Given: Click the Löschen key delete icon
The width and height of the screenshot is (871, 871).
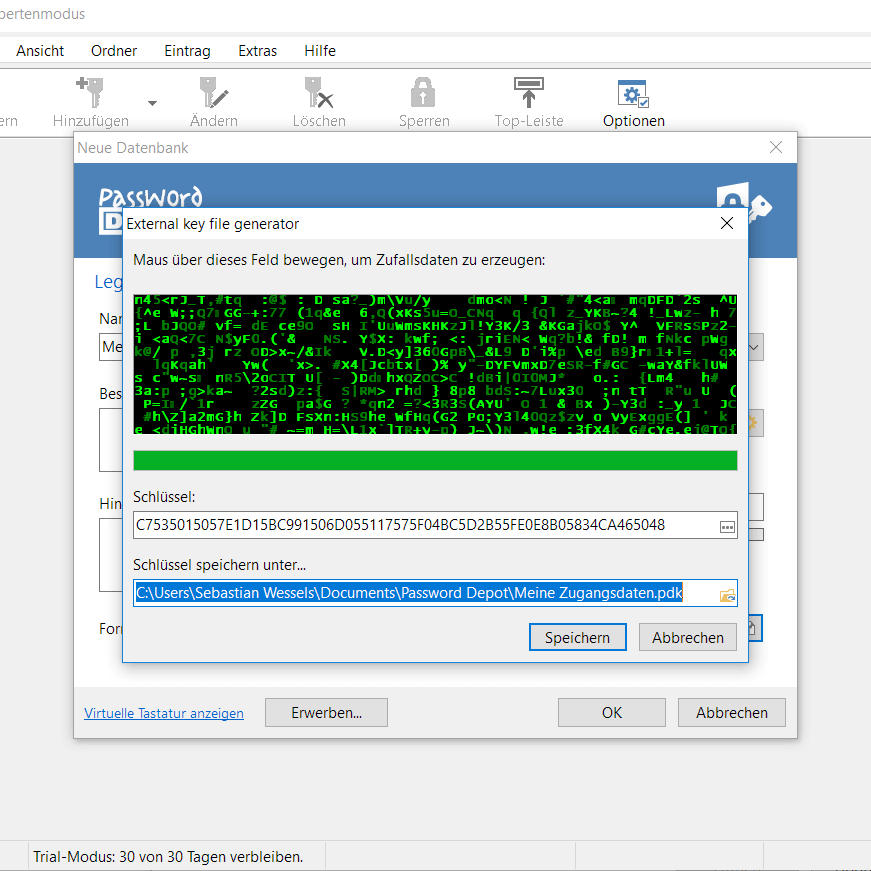Looking at the screenshot, I should click(x=319, y=92).
